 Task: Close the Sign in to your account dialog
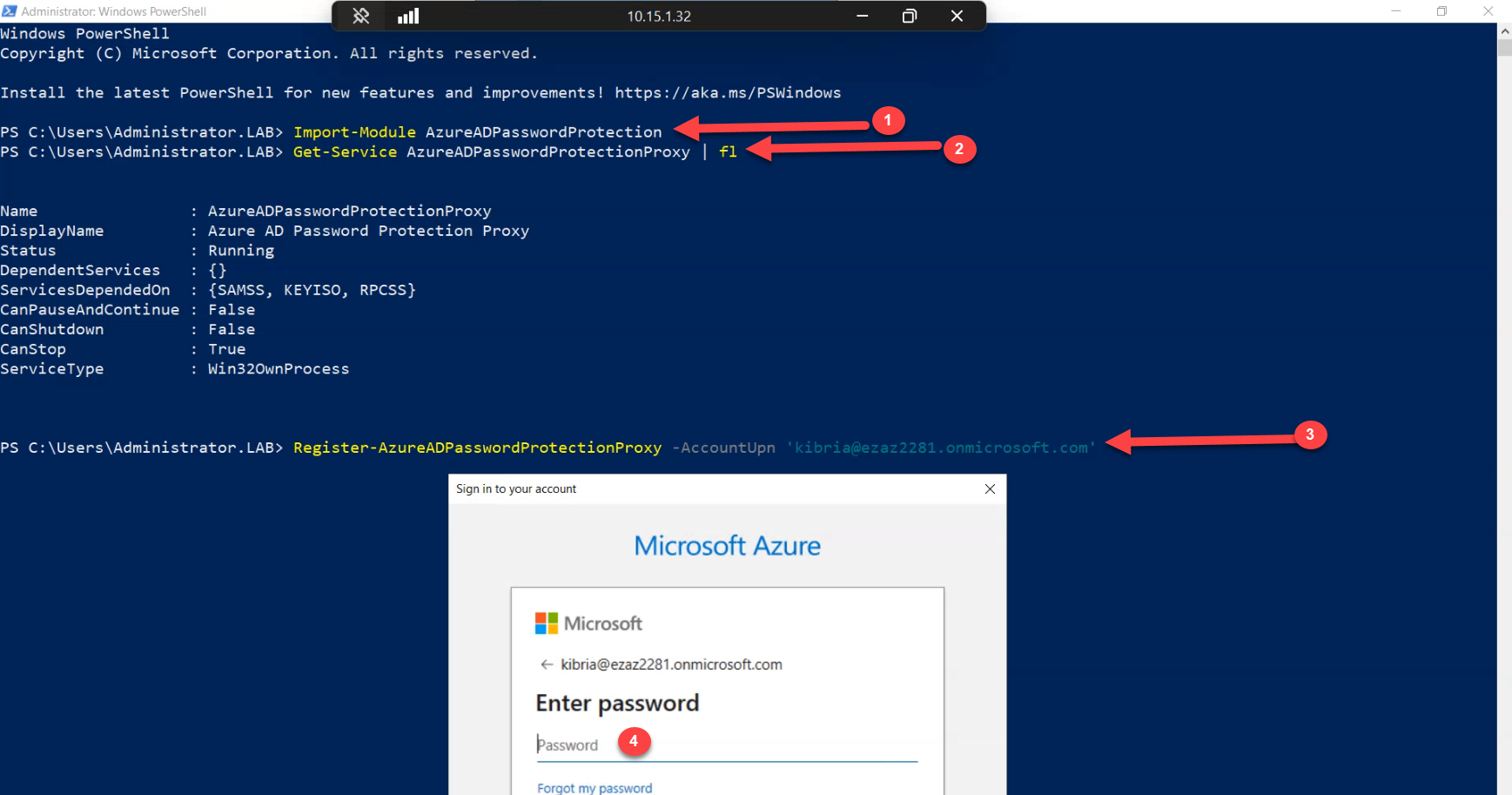990,488
